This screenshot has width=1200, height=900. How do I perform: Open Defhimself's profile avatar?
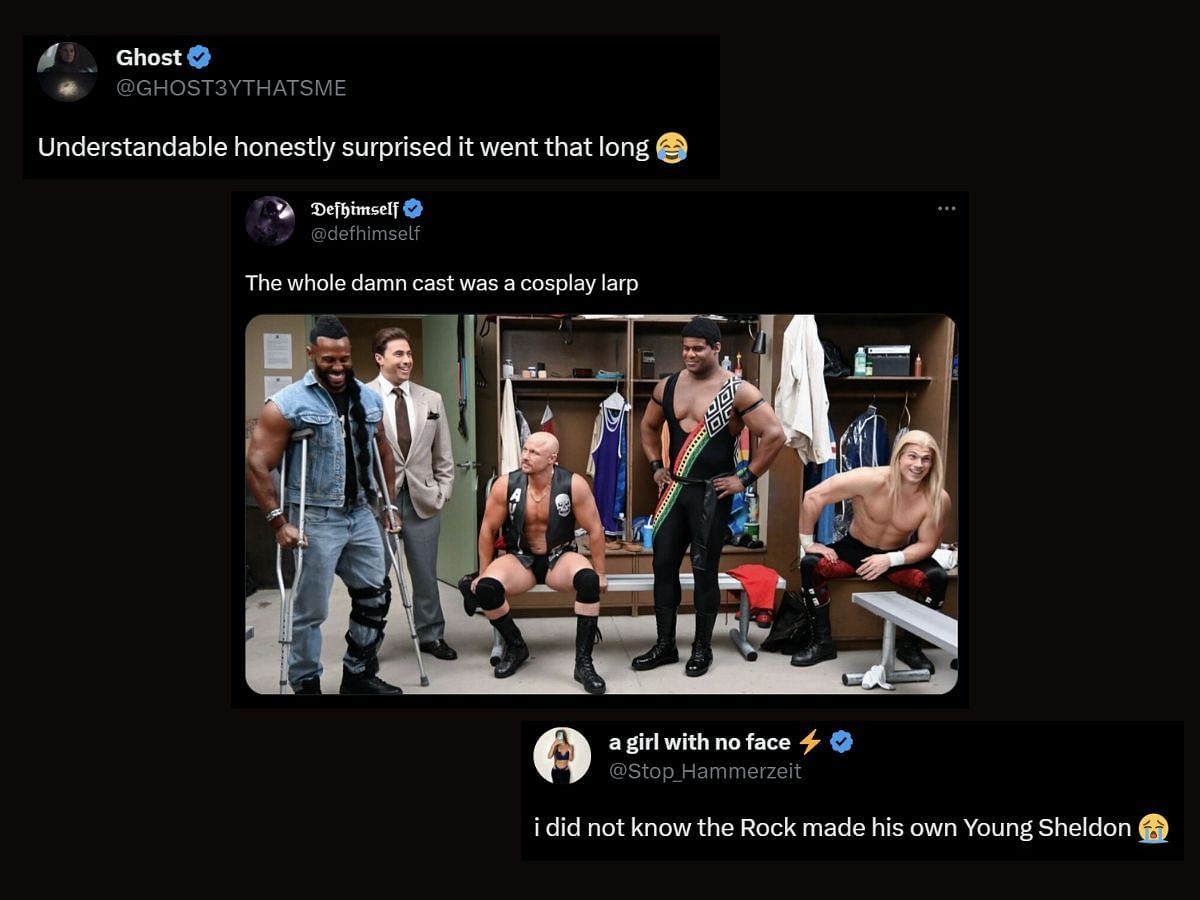(x=270, y=220)
